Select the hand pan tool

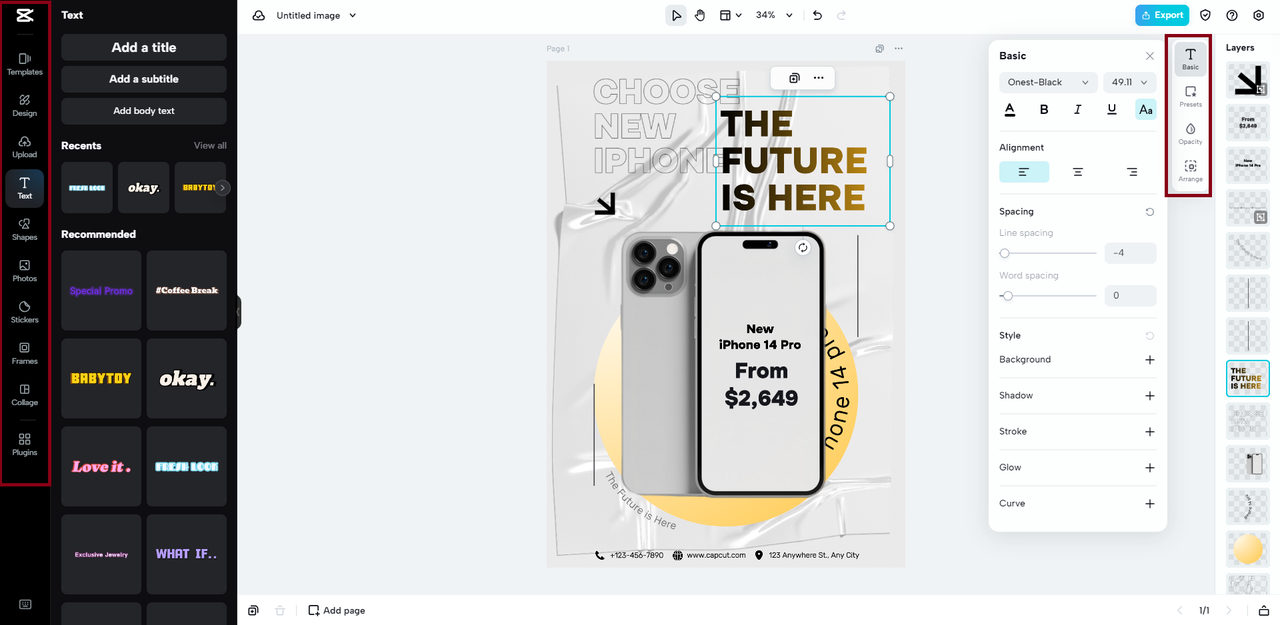coord(700,15)
